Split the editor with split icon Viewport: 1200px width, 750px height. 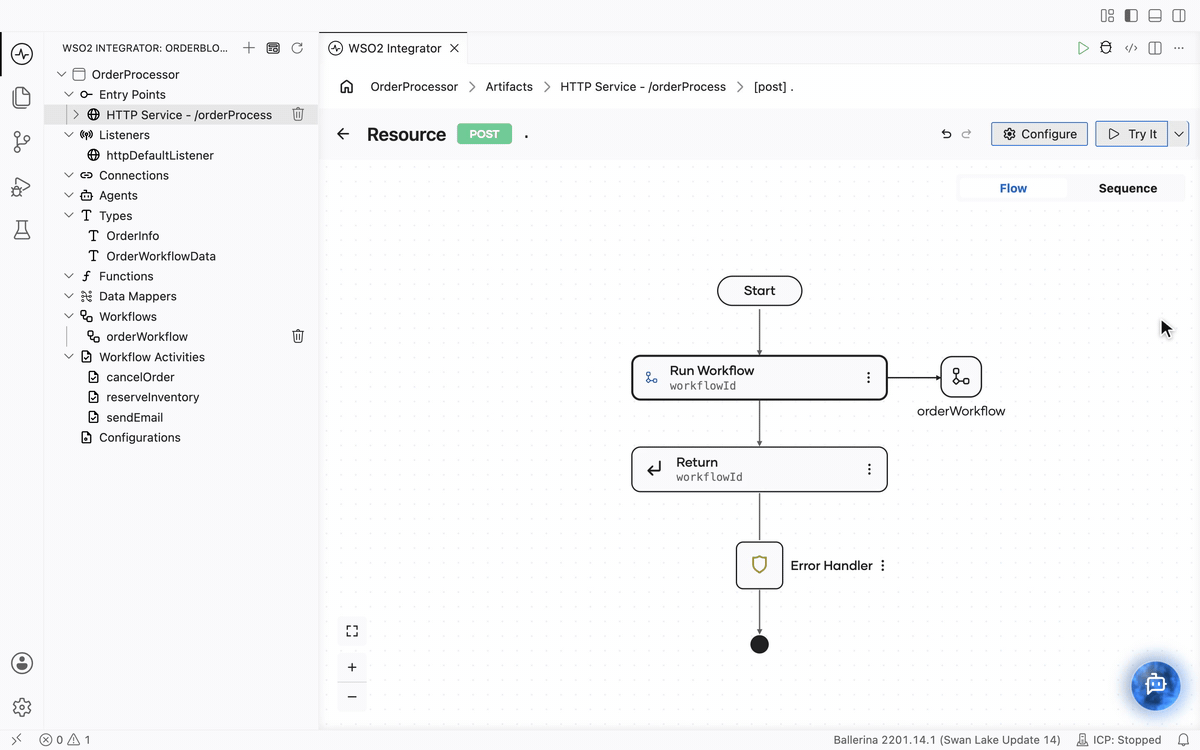[x=1155, y=48]
